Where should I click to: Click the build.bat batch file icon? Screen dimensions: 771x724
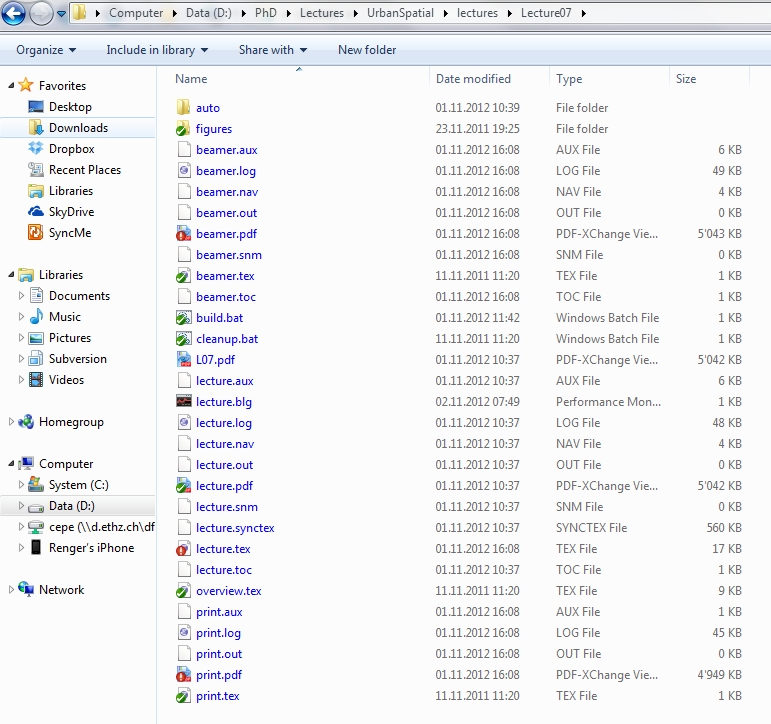click(x=183, y=317)
